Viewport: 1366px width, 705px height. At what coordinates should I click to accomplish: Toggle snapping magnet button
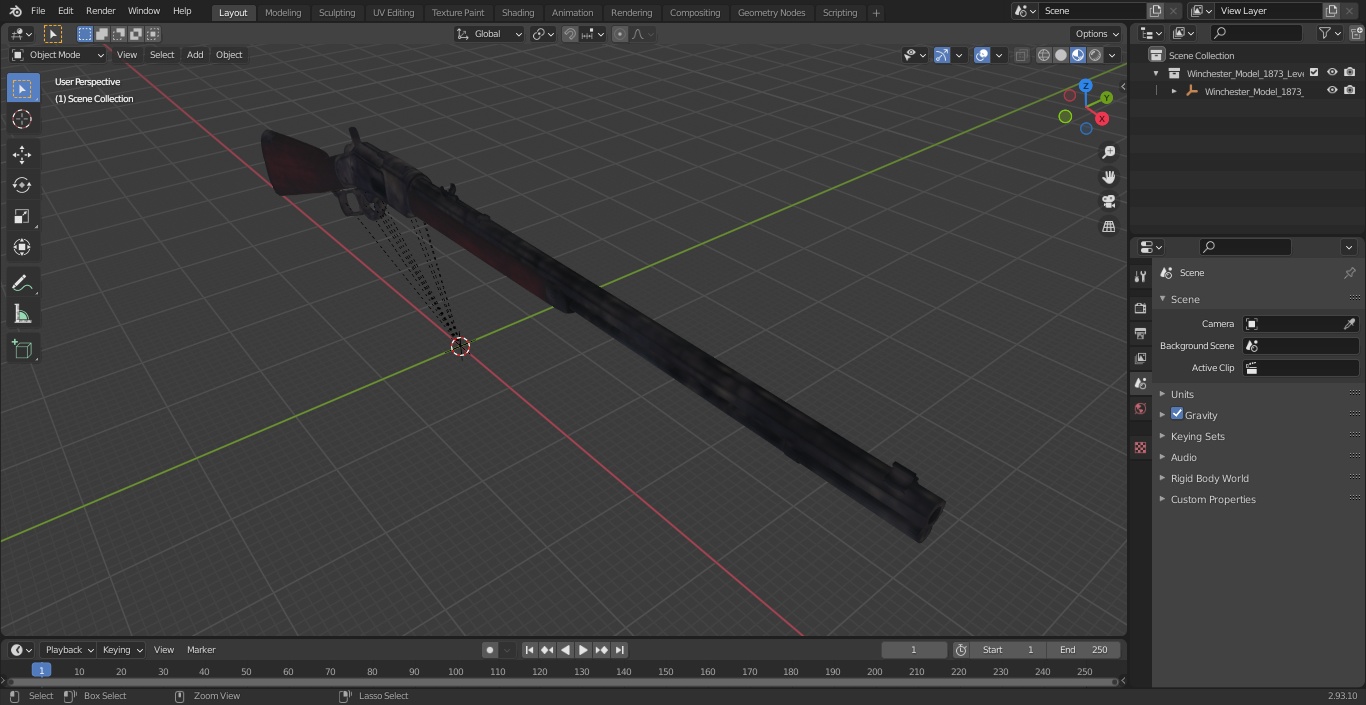(x=570, y=34)
